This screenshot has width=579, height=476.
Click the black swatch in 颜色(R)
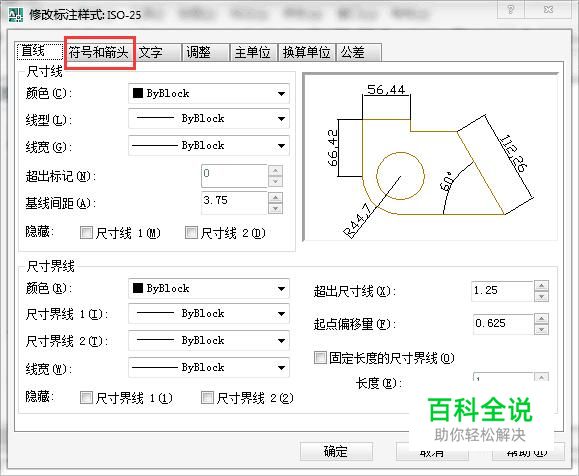tap(138, 288)
